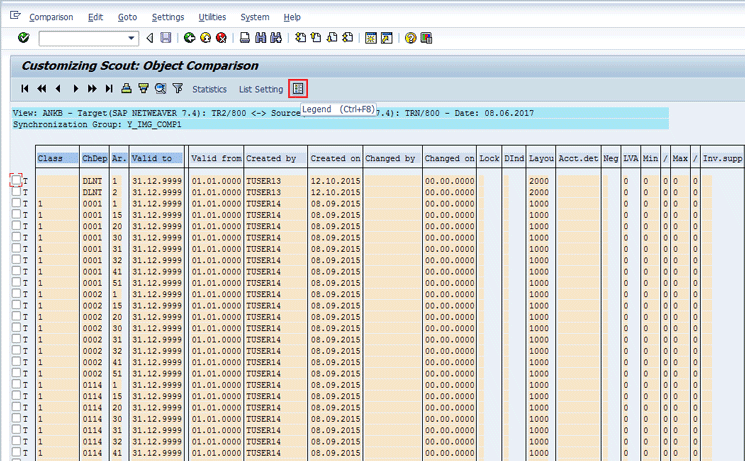Click the List Setting button
The image size is (745, 461).
[x=261, y=89]
